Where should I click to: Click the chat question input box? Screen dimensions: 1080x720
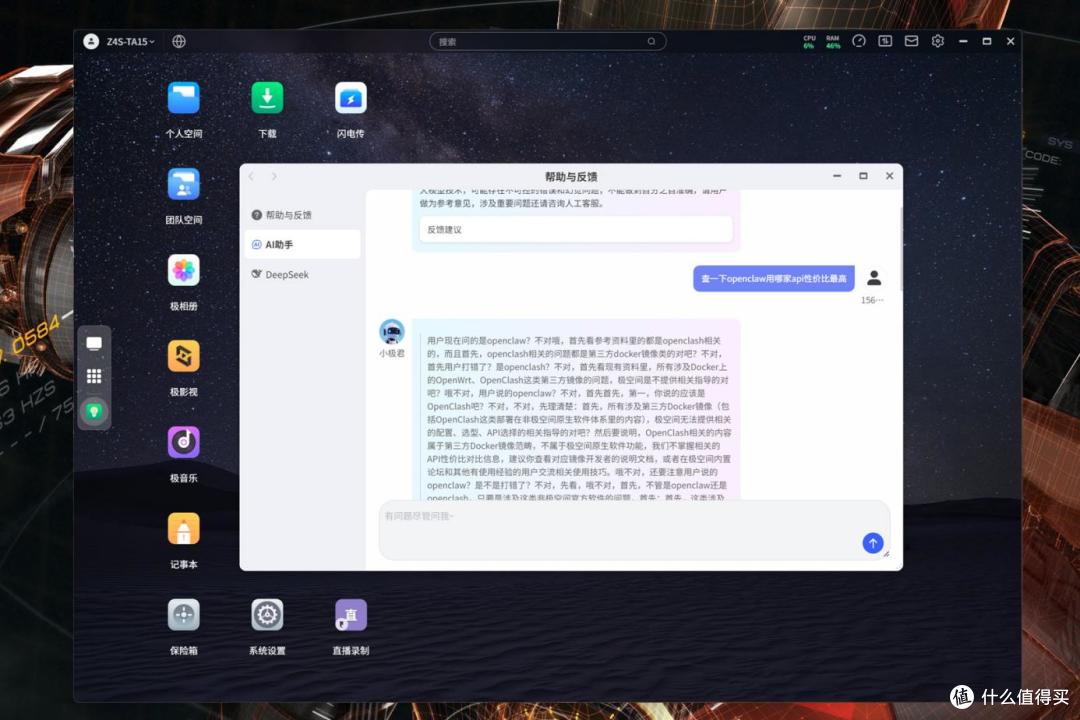click(634, 530)
